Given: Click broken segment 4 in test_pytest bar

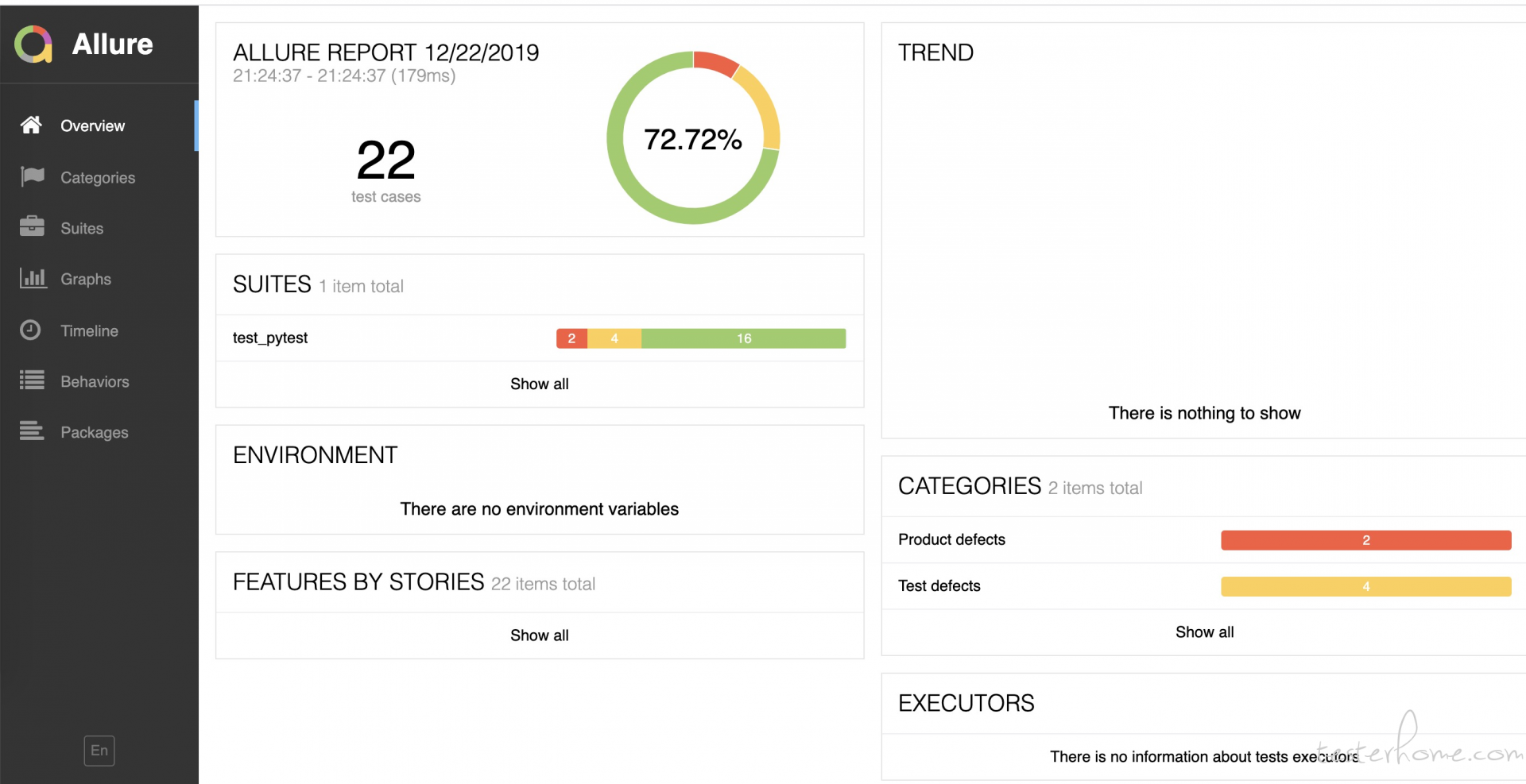Looking at the screenshot, I should click(614, 338).
